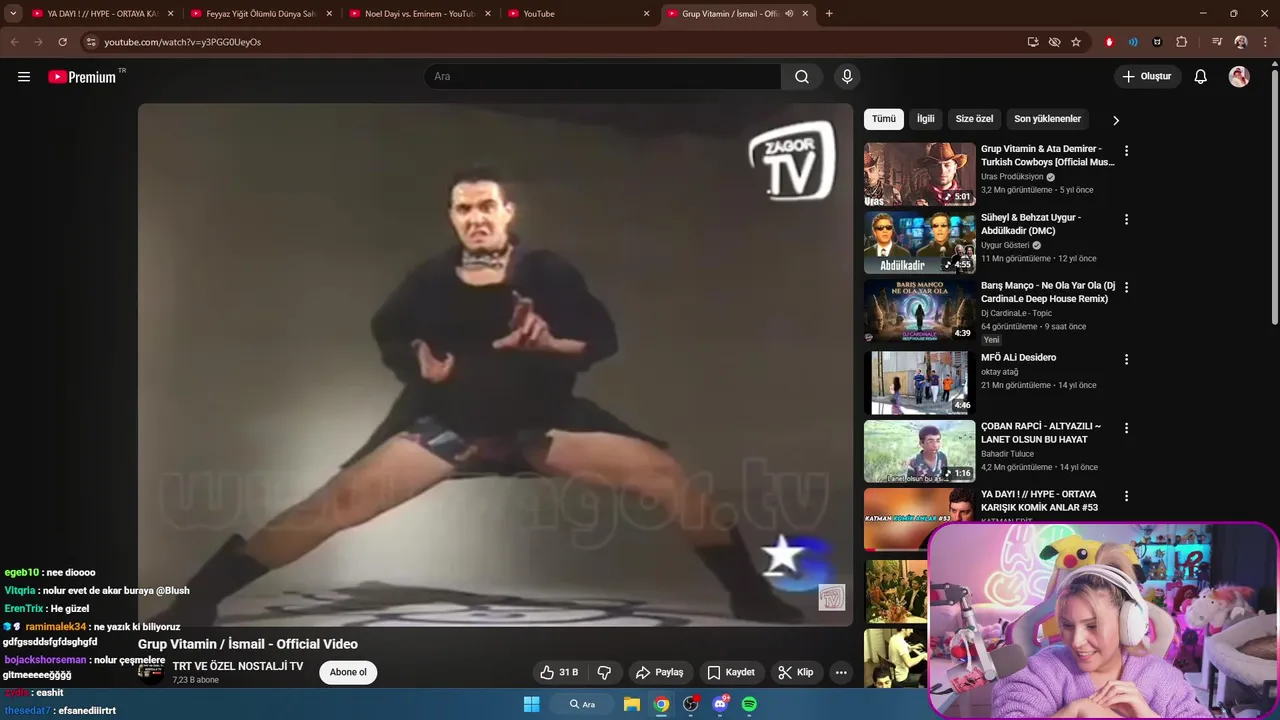This screenshot has height=720, width=1280.
Task: Open the Extensions puzzle menu
Action: click(x=1182, y=42)
